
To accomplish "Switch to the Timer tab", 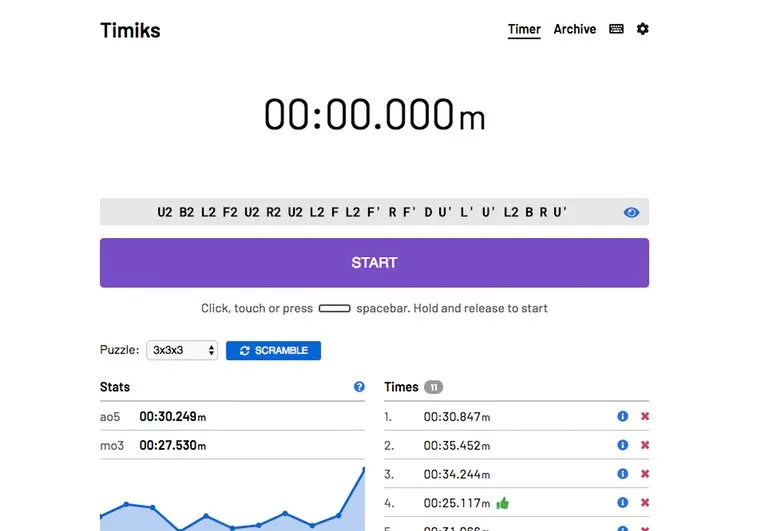I will pos(524,29).
